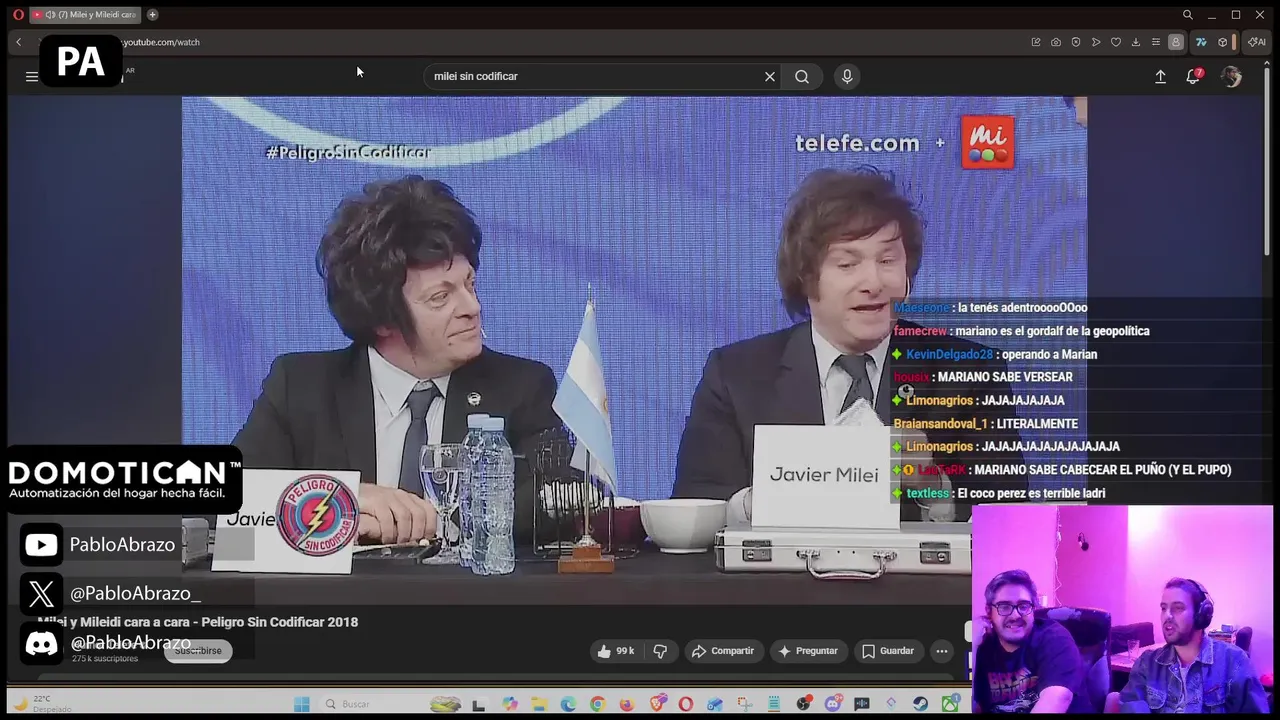Open Microsoft Edge from the taskbar
Screen dimensions: 1280x720
point(568,704)
